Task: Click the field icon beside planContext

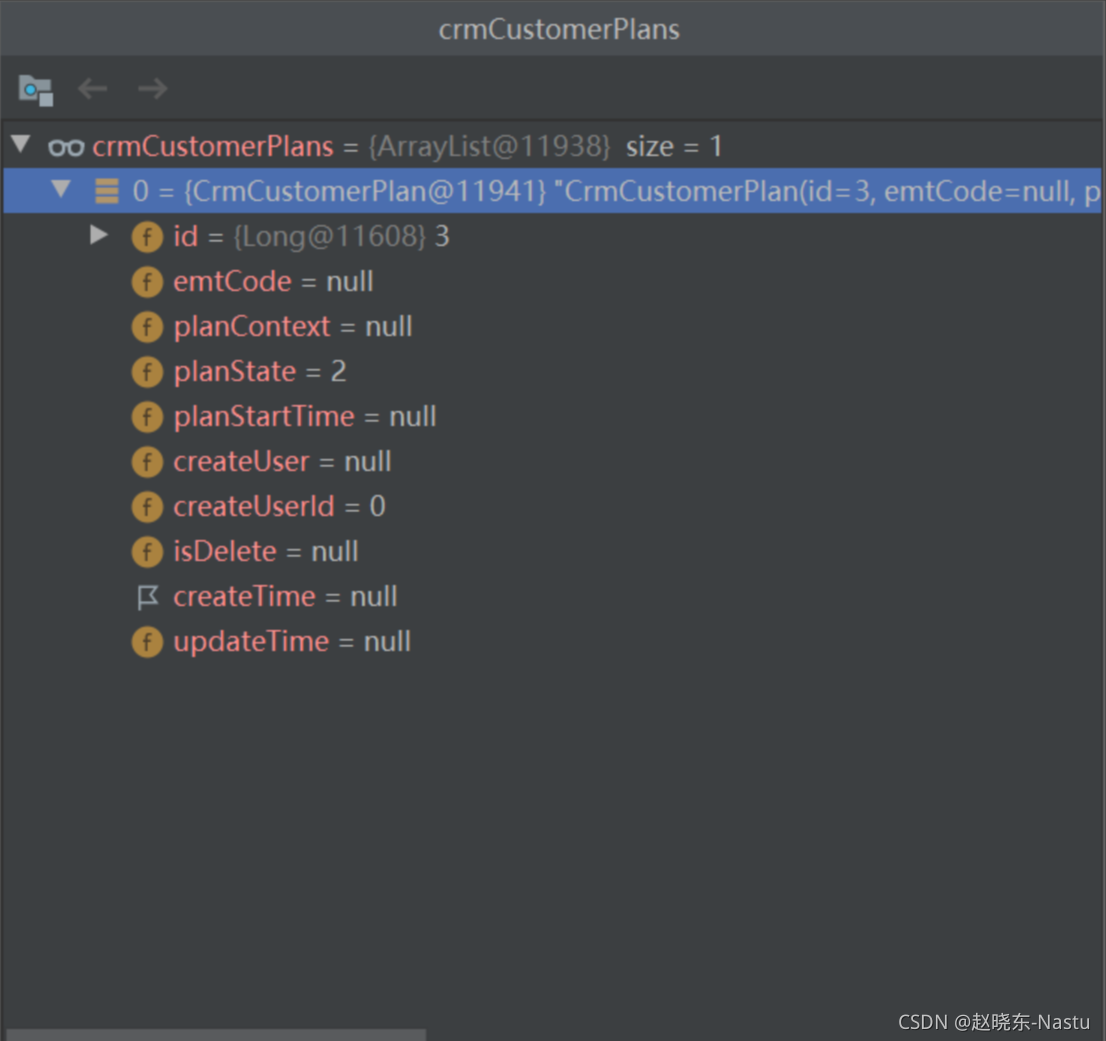Action: tap(147, 327)
